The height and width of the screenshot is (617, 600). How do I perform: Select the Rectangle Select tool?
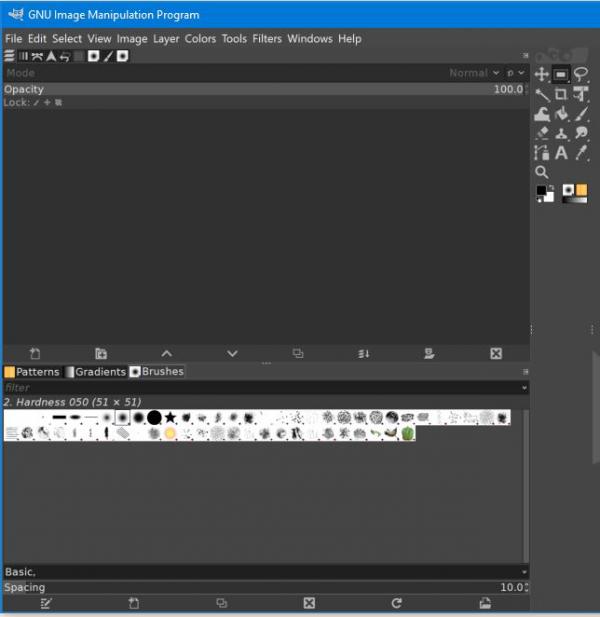click(x=561, y=74)
